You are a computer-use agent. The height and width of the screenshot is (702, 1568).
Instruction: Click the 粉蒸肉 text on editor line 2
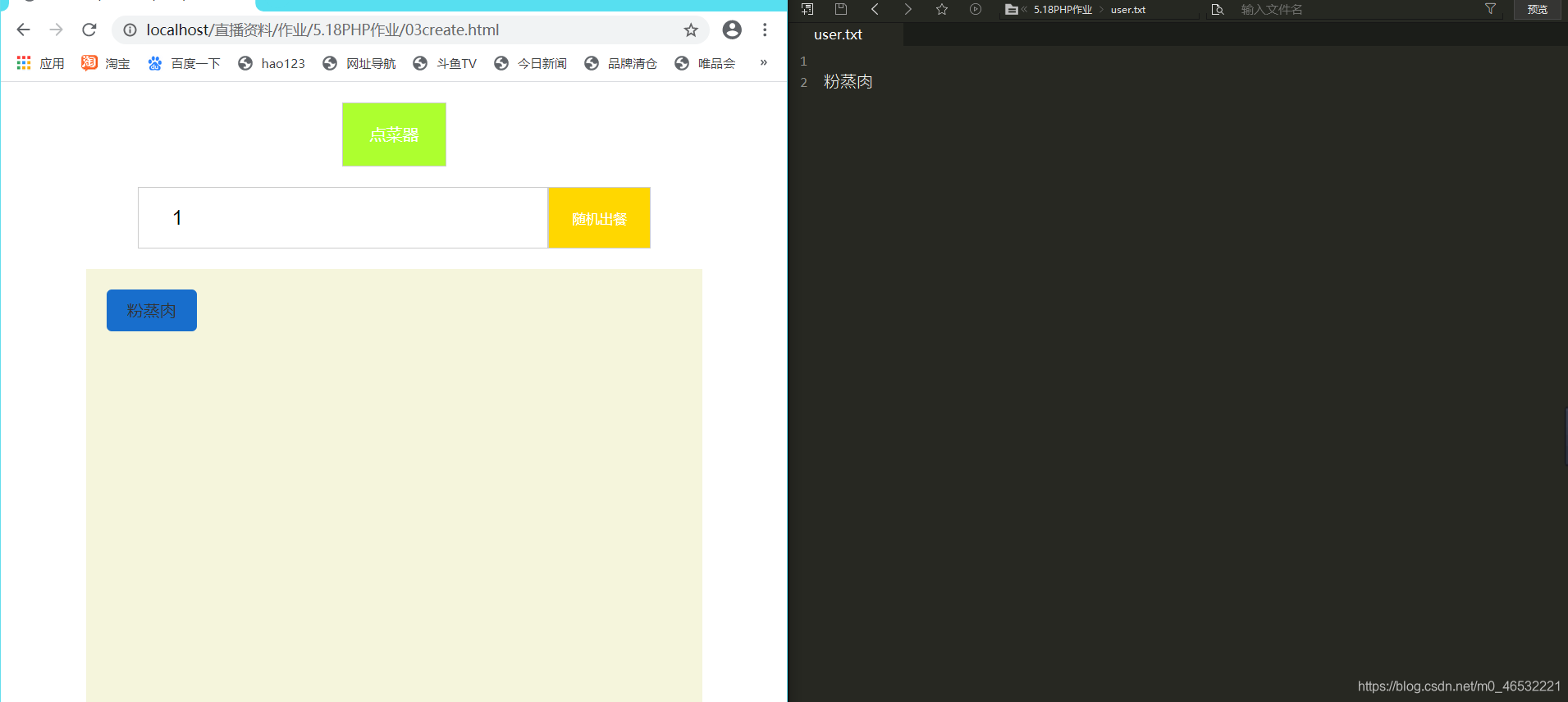coord(848,81)
